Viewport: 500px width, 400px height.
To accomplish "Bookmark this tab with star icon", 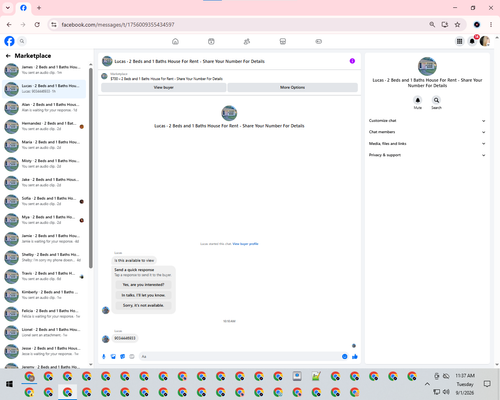I will pos(457,25).
